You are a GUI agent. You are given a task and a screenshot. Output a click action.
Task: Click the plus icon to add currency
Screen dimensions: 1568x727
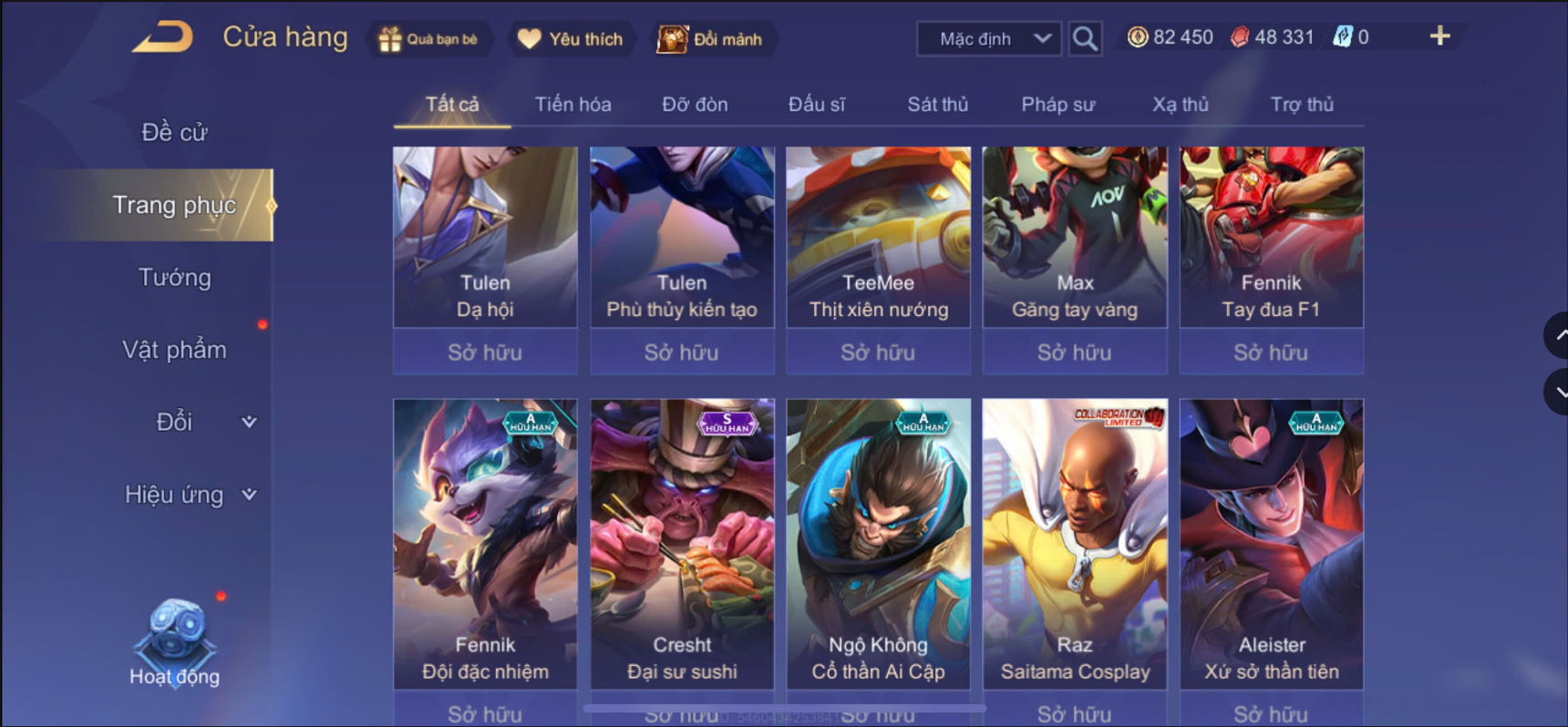tap(1439, 36)
